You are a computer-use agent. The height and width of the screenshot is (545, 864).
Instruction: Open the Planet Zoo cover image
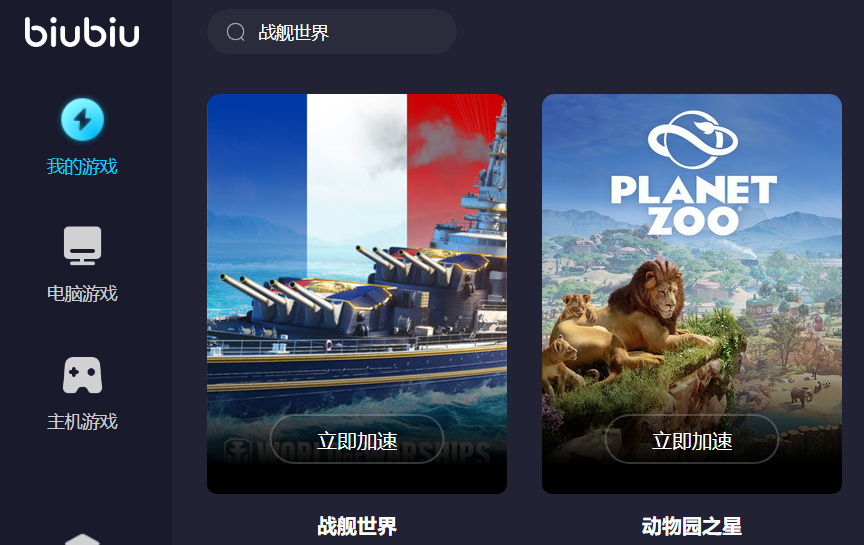pyautogui.click(x=692, y=294)
